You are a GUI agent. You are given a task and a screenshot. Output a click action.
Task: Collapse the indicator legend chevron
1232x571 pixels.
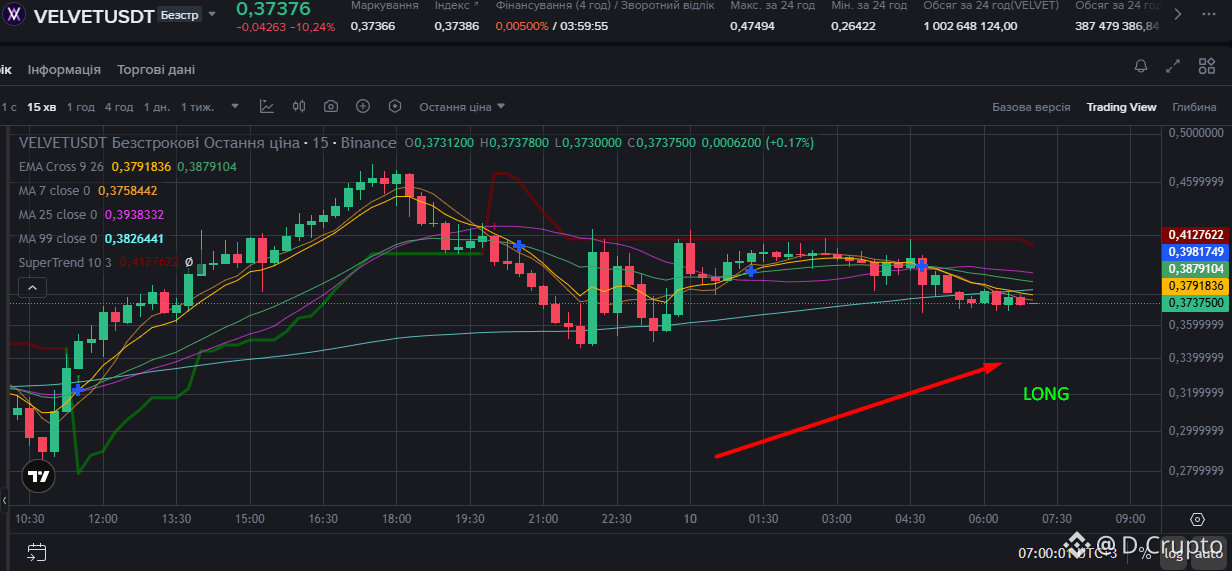point(32,287)
